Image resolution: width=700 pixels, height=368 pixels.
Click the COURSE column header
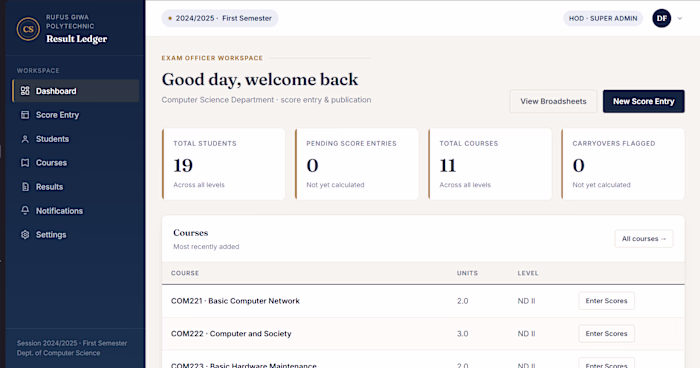tap(185, 273)
